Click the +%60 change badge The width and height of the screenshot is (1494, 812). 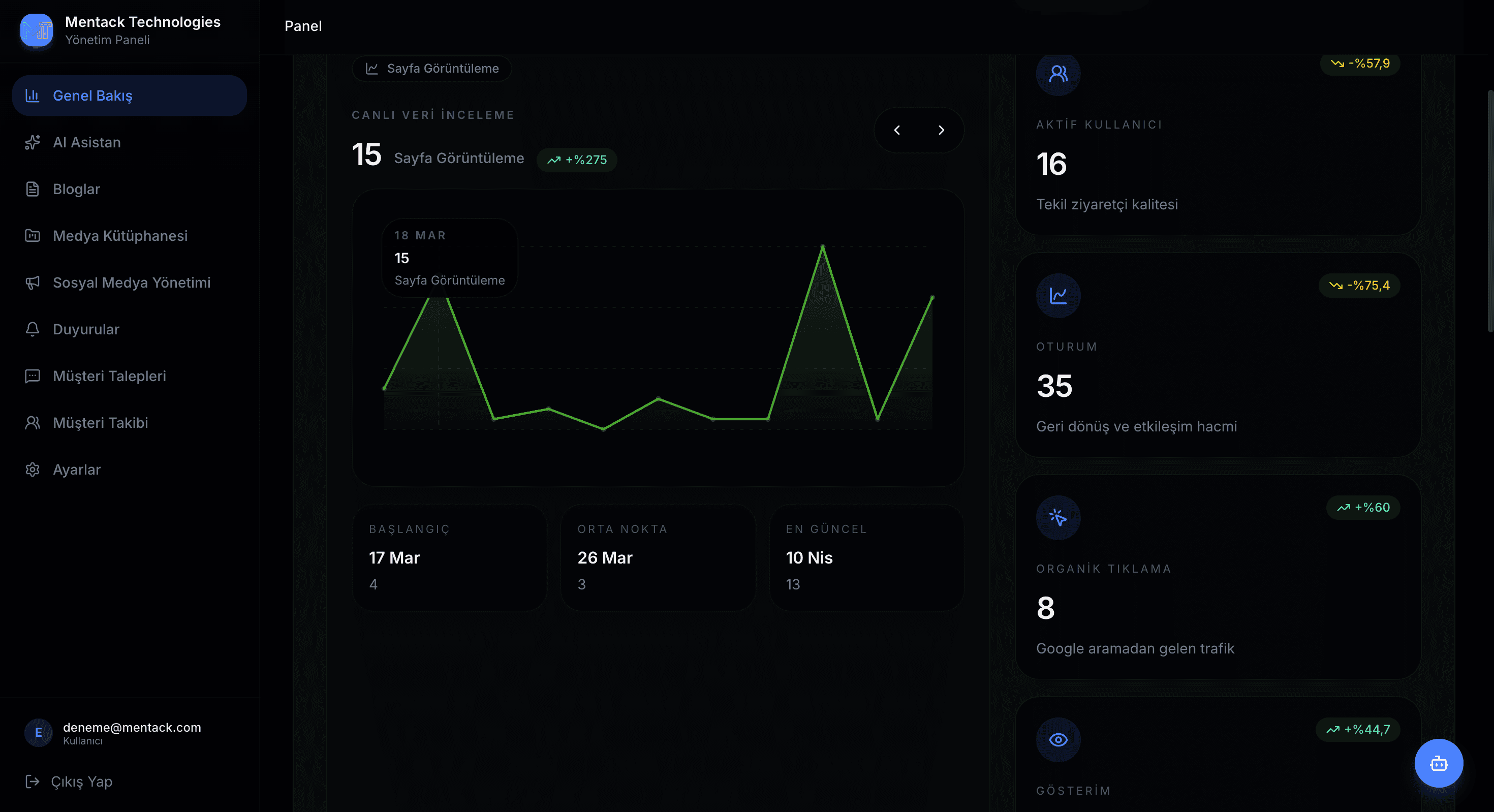pyautogui.click(x=1363, y=508)
